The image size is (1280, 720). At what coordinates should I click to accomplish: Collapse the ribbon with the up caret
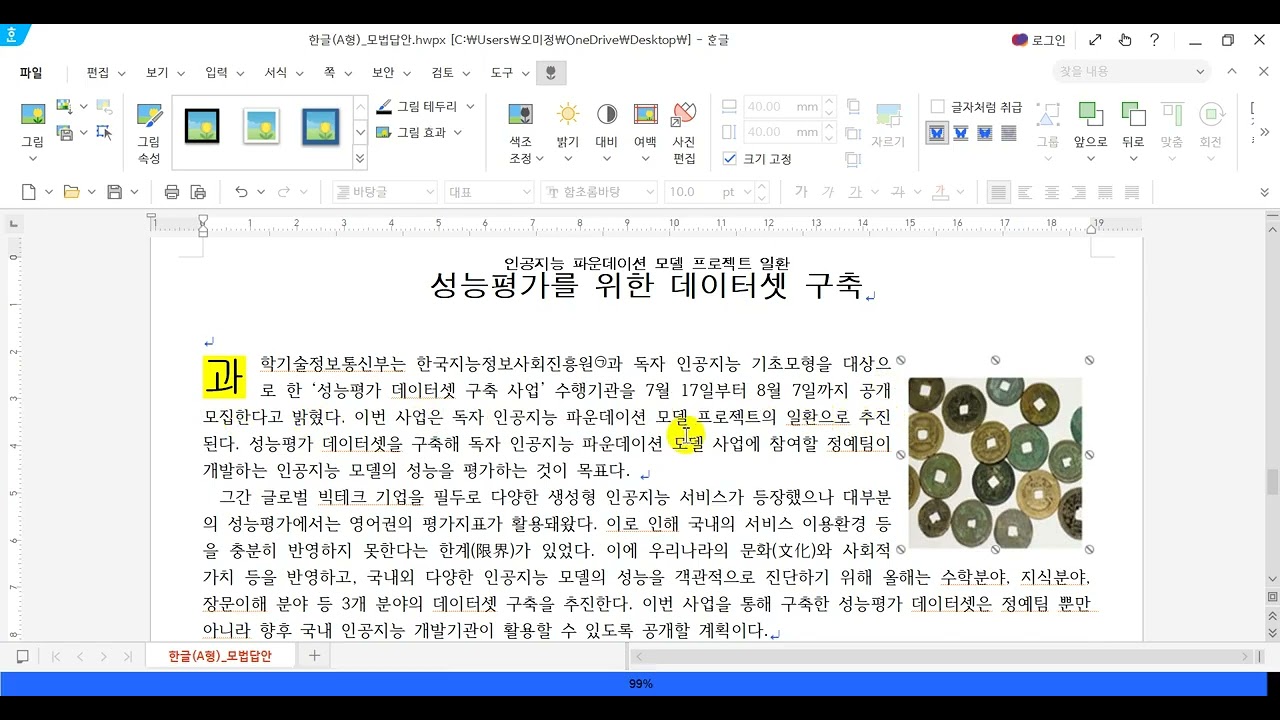[x=1232, y=72]
